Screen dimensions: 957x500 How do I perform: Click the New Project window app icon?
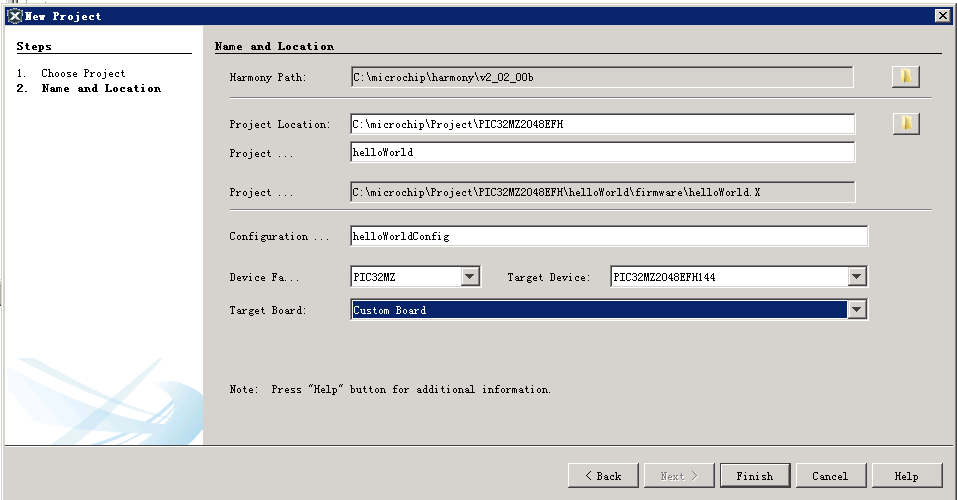click(15, 16)
